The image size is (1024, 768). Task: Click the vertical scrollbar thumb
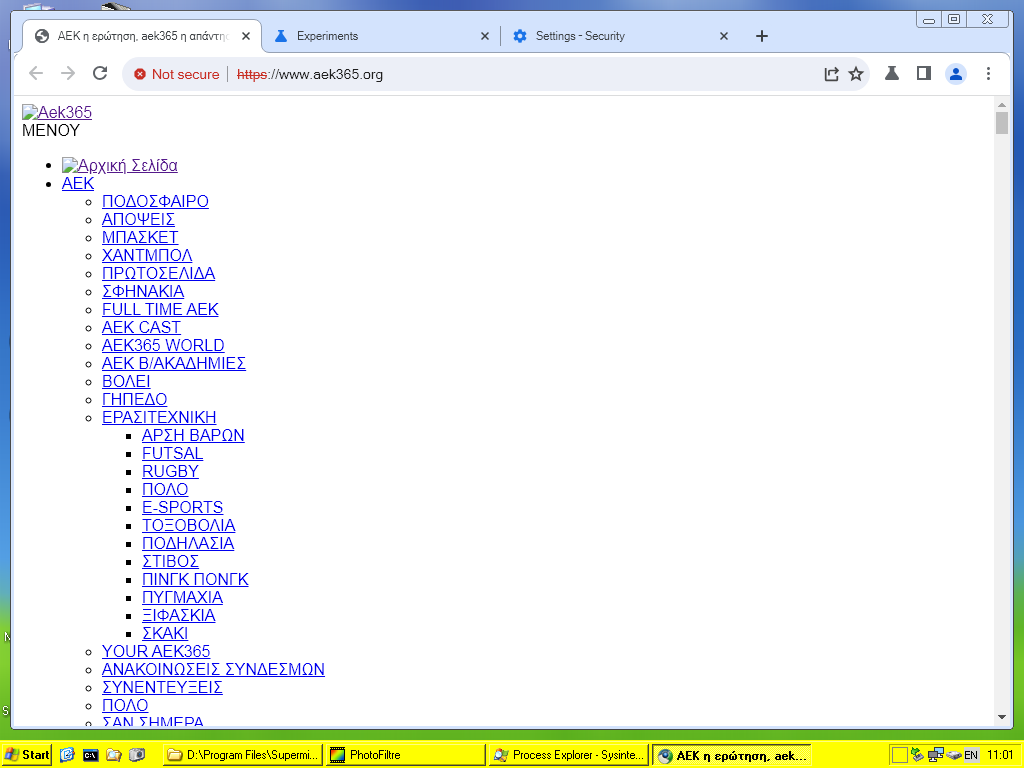tap(1002, 123)
